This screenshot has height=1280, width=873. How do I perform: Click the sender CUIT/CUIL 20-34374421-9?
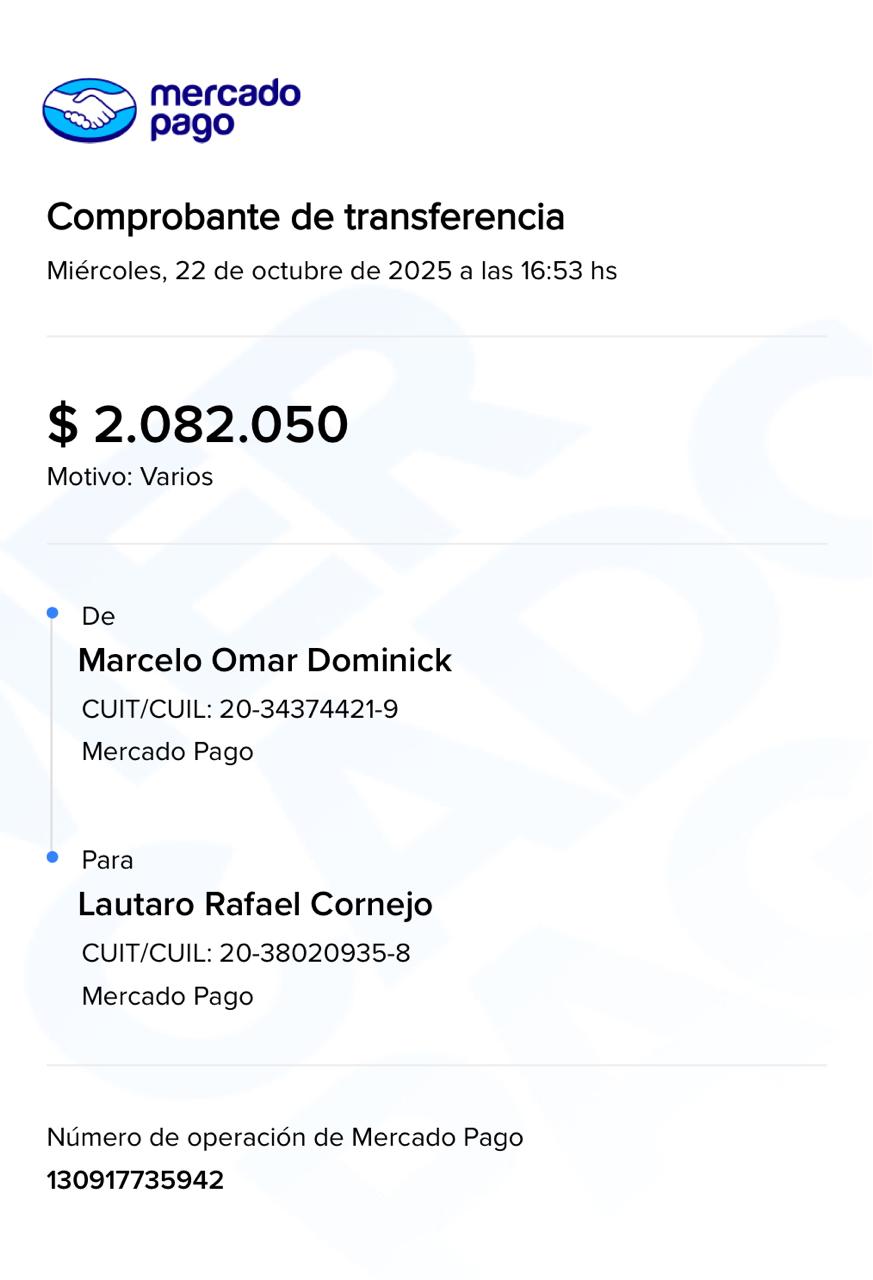pos(240,709)
